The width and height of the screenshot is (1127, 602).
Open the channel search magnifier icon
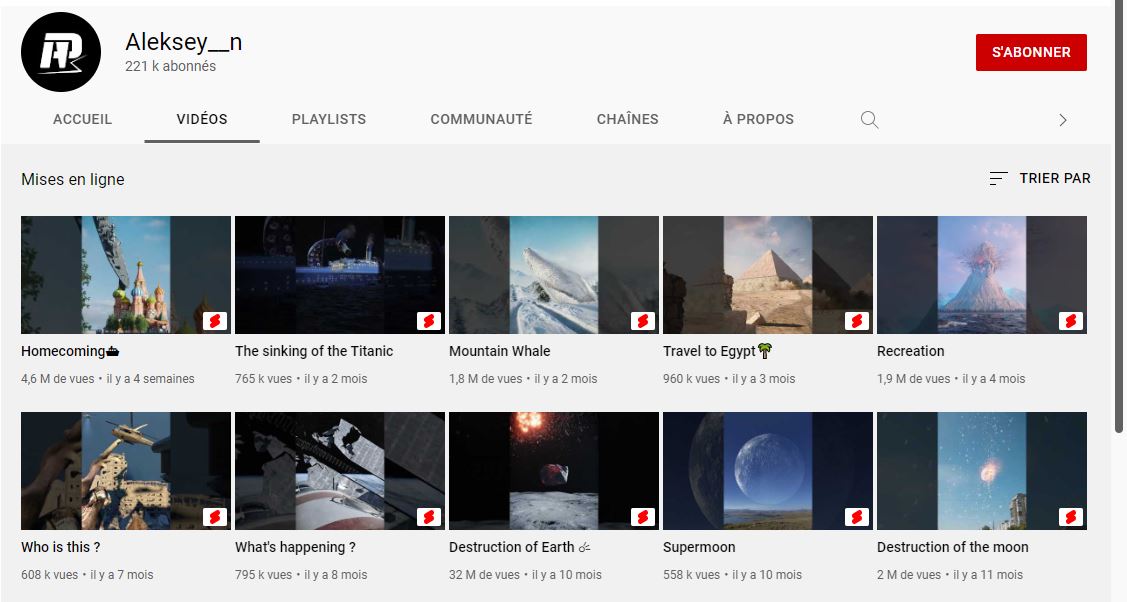[x=869, y=120]
